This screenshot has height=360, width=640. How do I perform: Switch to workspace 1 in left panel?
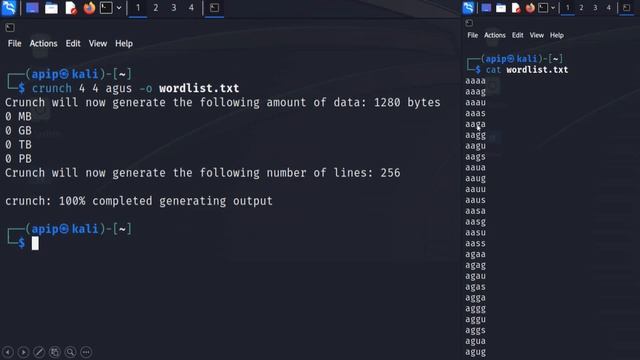coord(138,8)
